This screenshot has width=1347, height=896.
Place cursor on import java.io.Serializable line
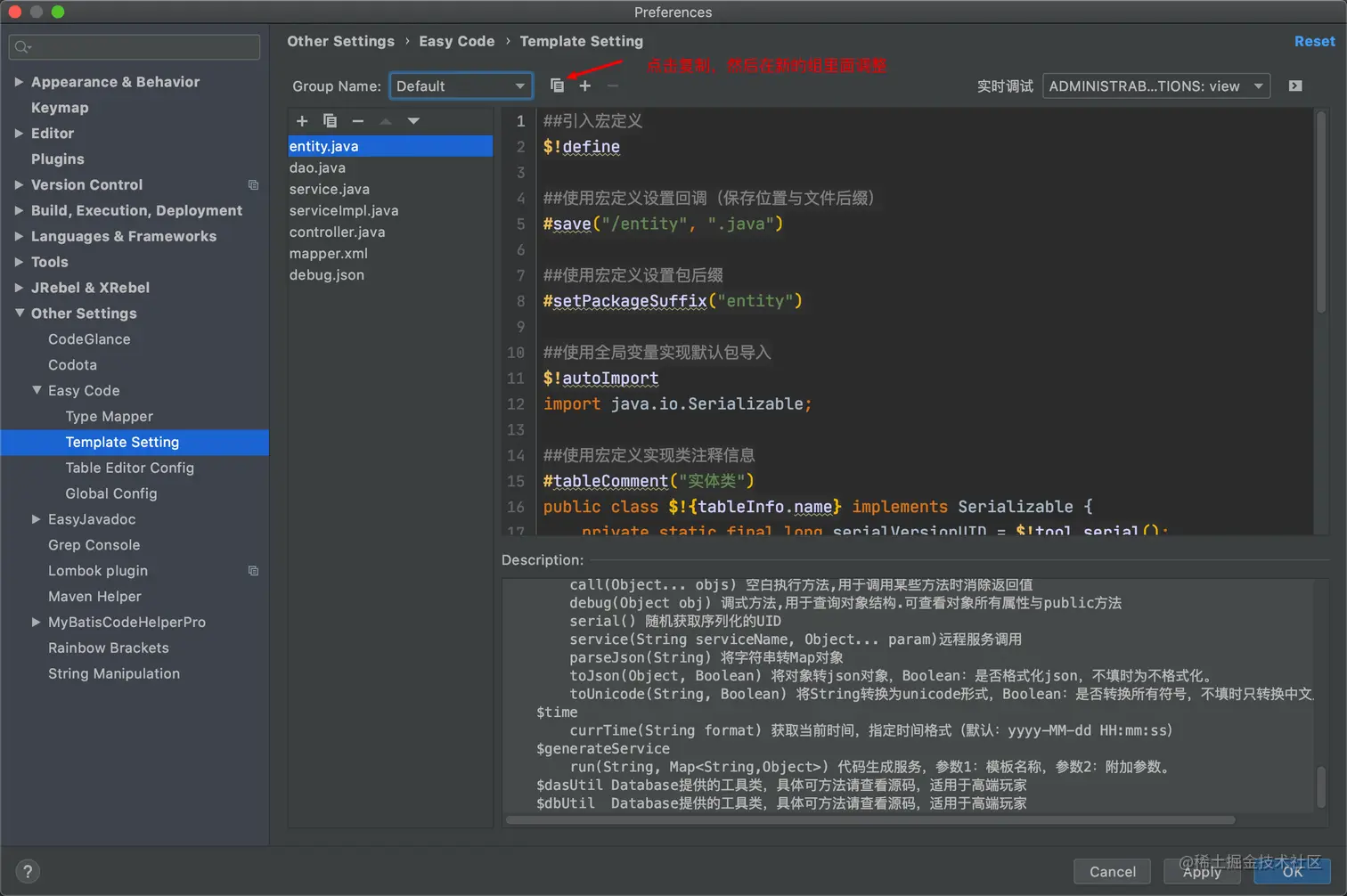(x=677, y=404)
